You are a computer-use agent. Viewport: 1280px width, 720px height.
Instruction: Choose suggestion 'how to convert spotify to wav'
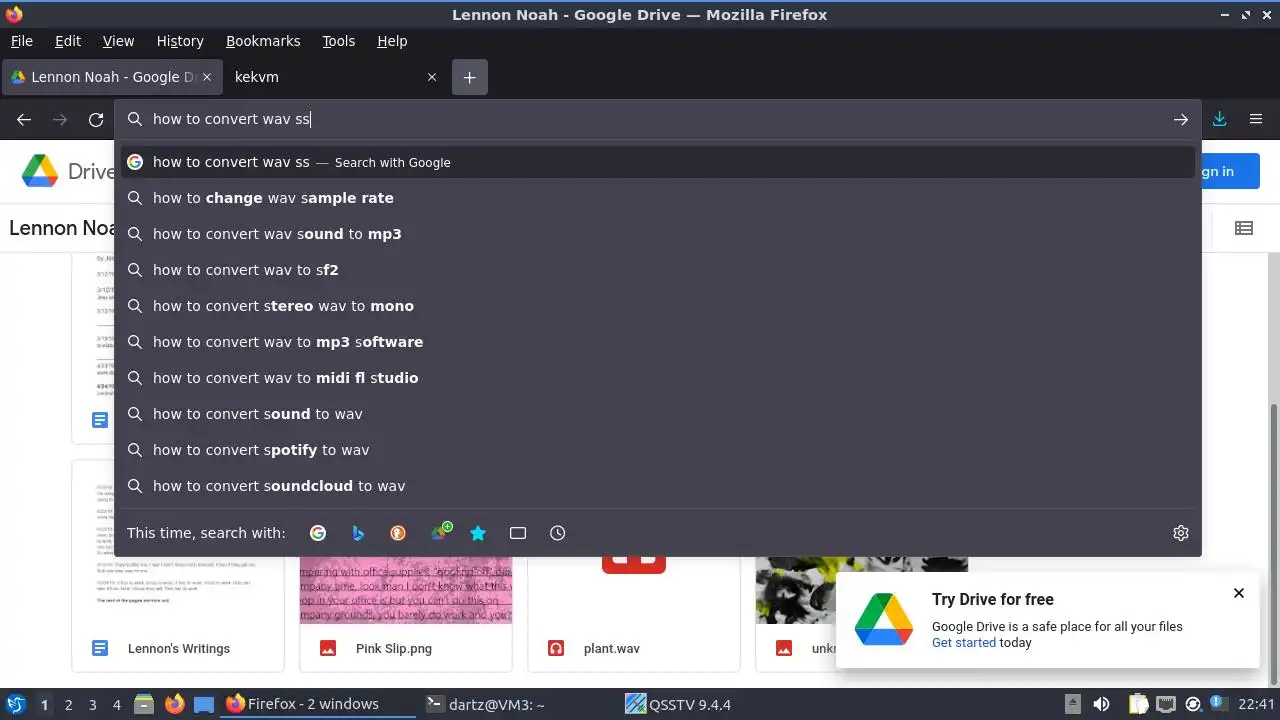click(x=658, y=450)
